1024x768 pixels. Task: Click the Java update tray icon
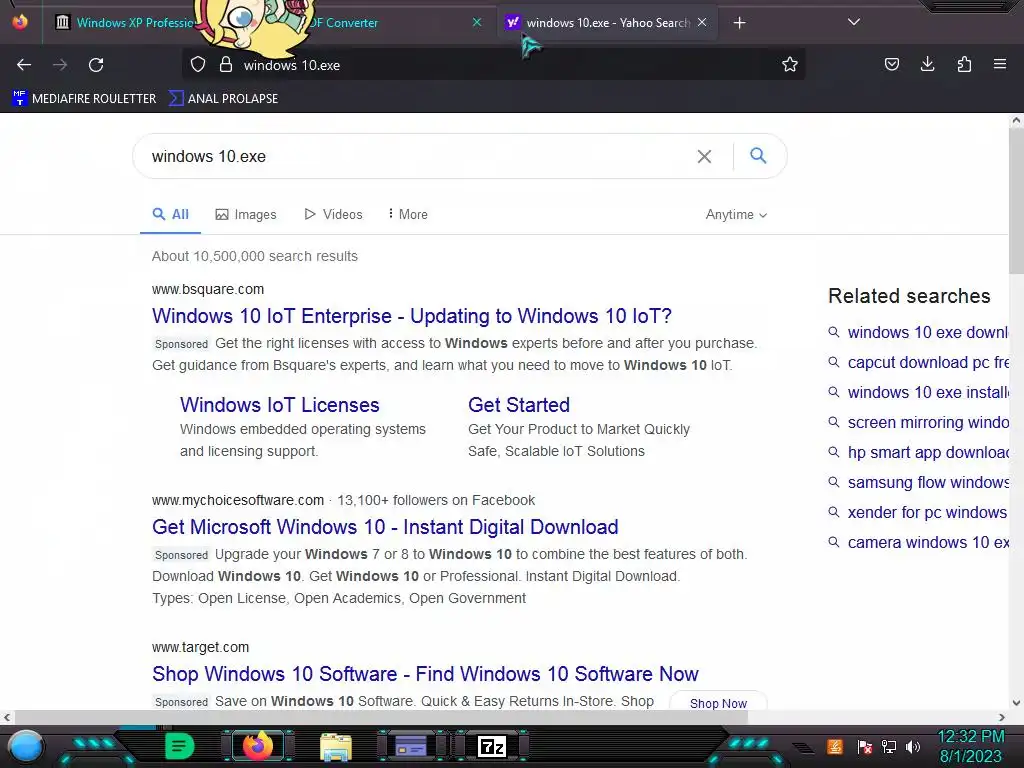(835, 746)
